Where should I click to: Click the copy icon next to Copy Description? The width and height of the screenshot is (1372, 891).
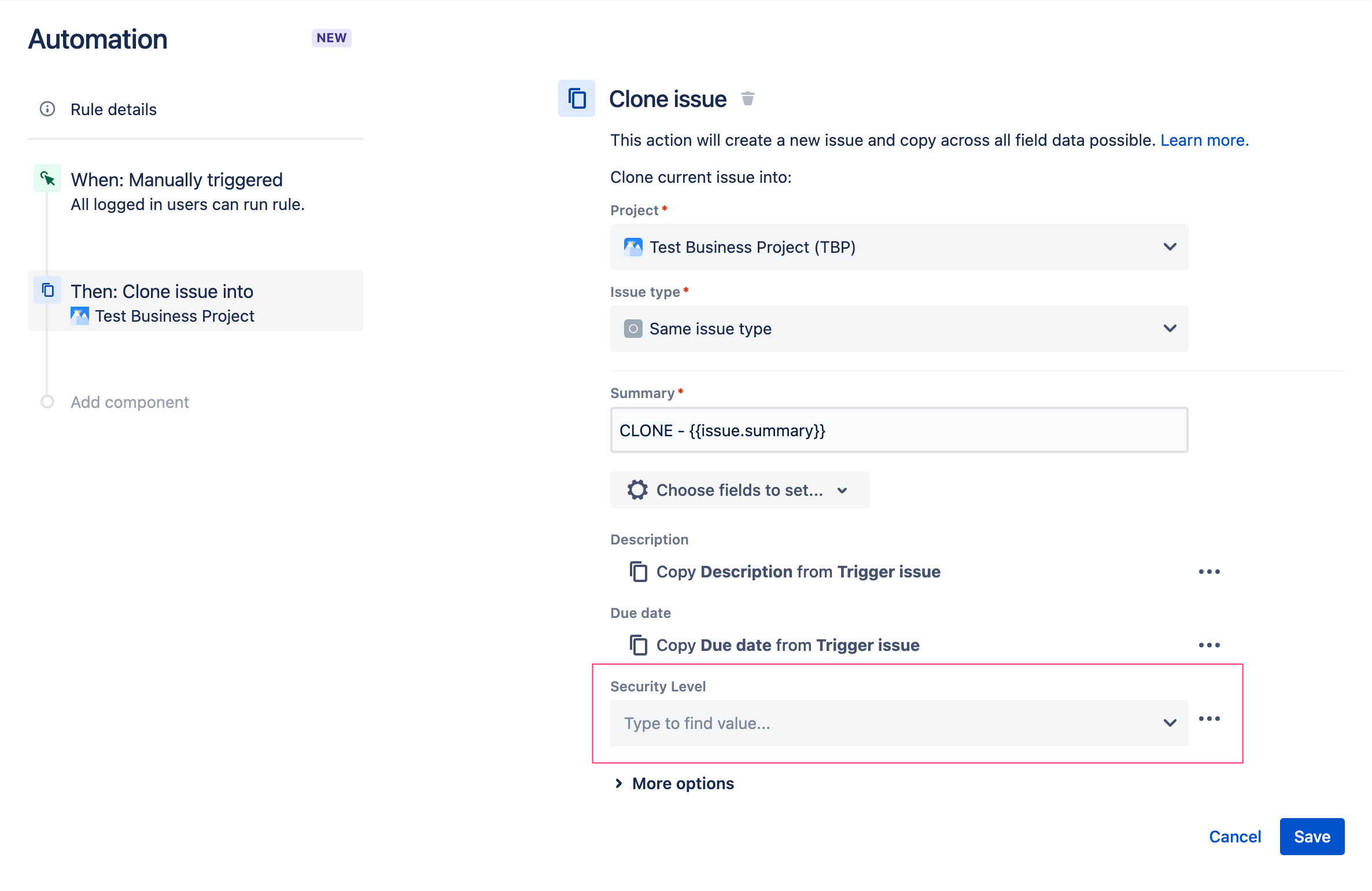point(638,572)
